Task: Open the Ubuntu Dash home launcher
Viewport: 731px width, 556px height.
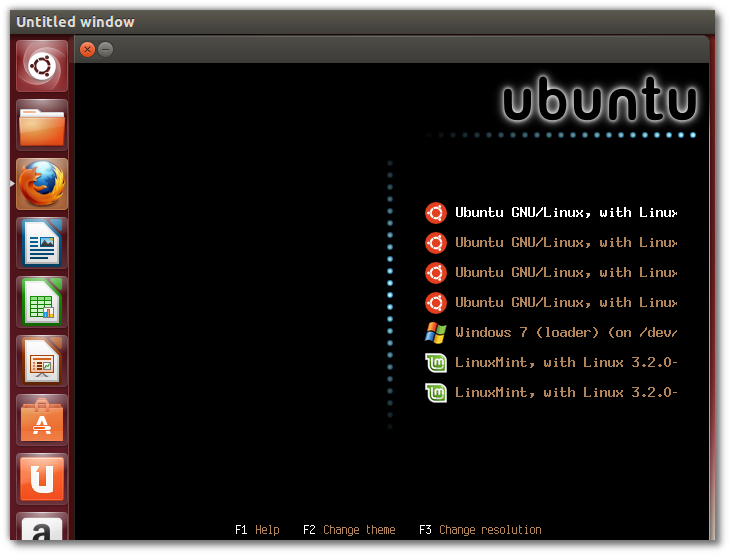Action: 42,66
